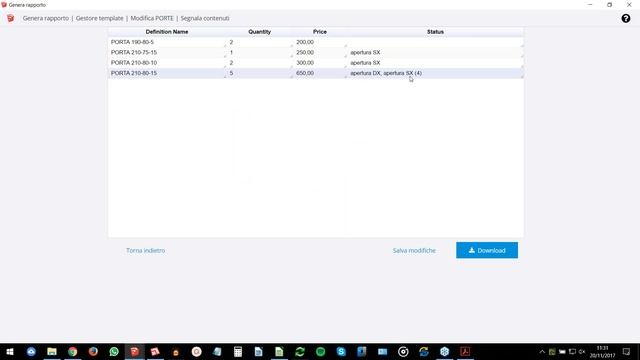Open the green spreadsheet app on the taskbar
640x360 pixels.
(x=279, y=351)
